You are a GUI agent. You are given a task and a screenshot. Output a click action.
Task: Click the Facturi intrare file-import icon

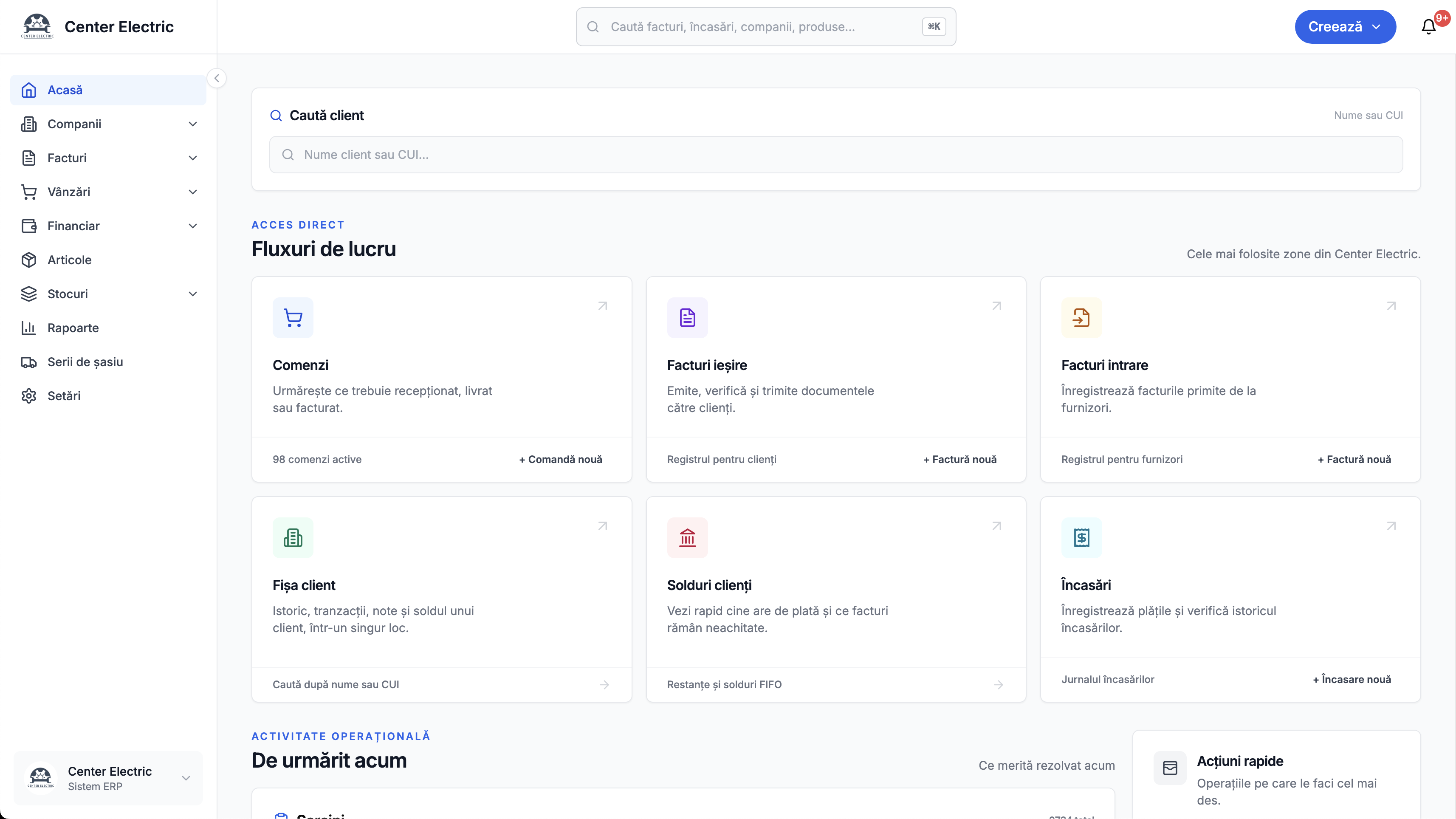pyautogui.click(x=1081, y=318)
